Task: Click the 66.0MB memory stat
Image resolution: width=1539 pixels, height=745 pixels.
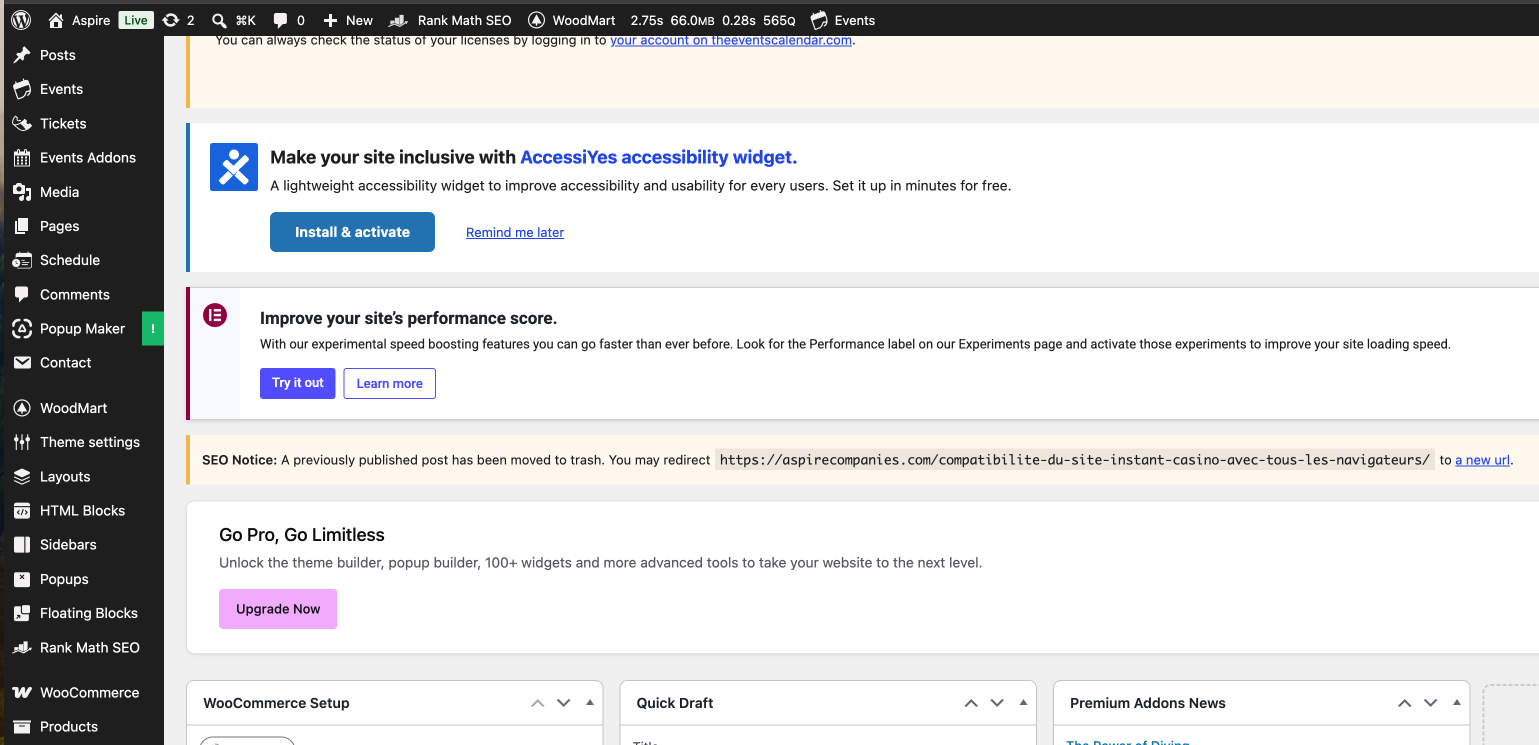Action: pos(692,20)
